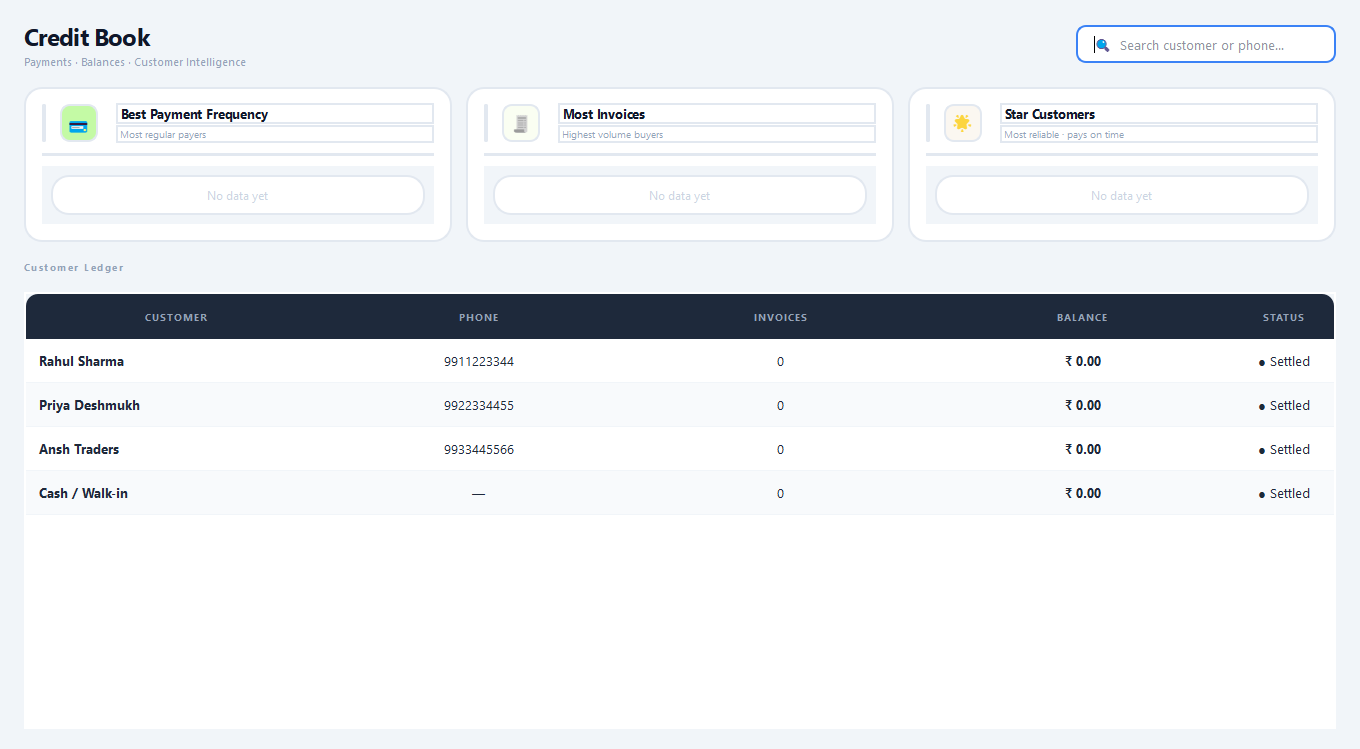Viewport: 1360px width, 749px height.
Task: Click 'Payments · Balances · Customer Intelligence' tagline
Action: click(135, 62)
